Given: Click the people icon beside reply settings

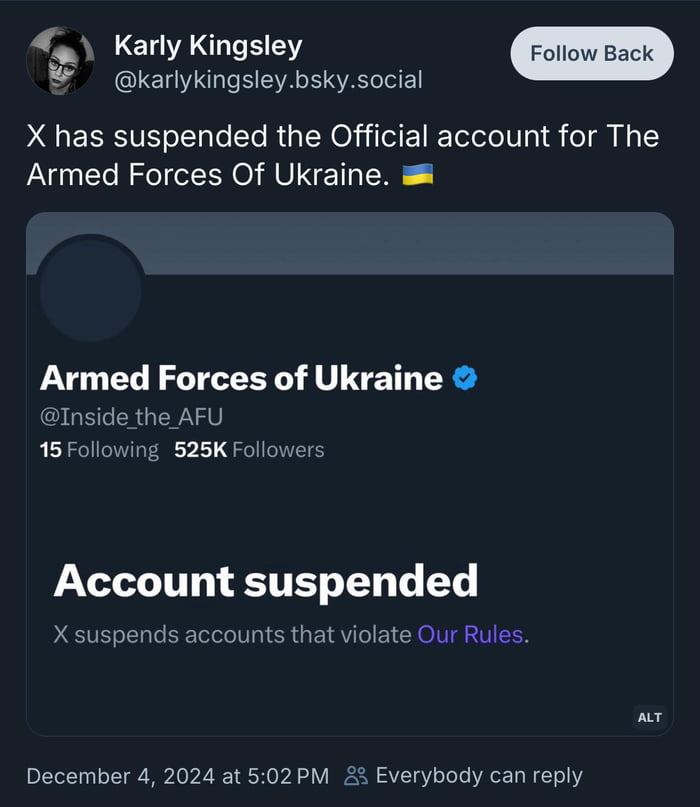Looking at the screenshot, I should click(356, 775).
